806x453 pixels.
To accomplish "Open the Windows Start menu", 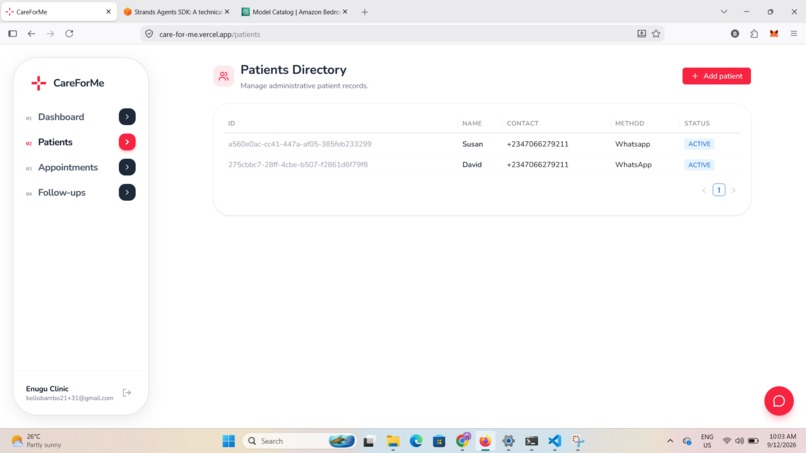I will 229,441.
